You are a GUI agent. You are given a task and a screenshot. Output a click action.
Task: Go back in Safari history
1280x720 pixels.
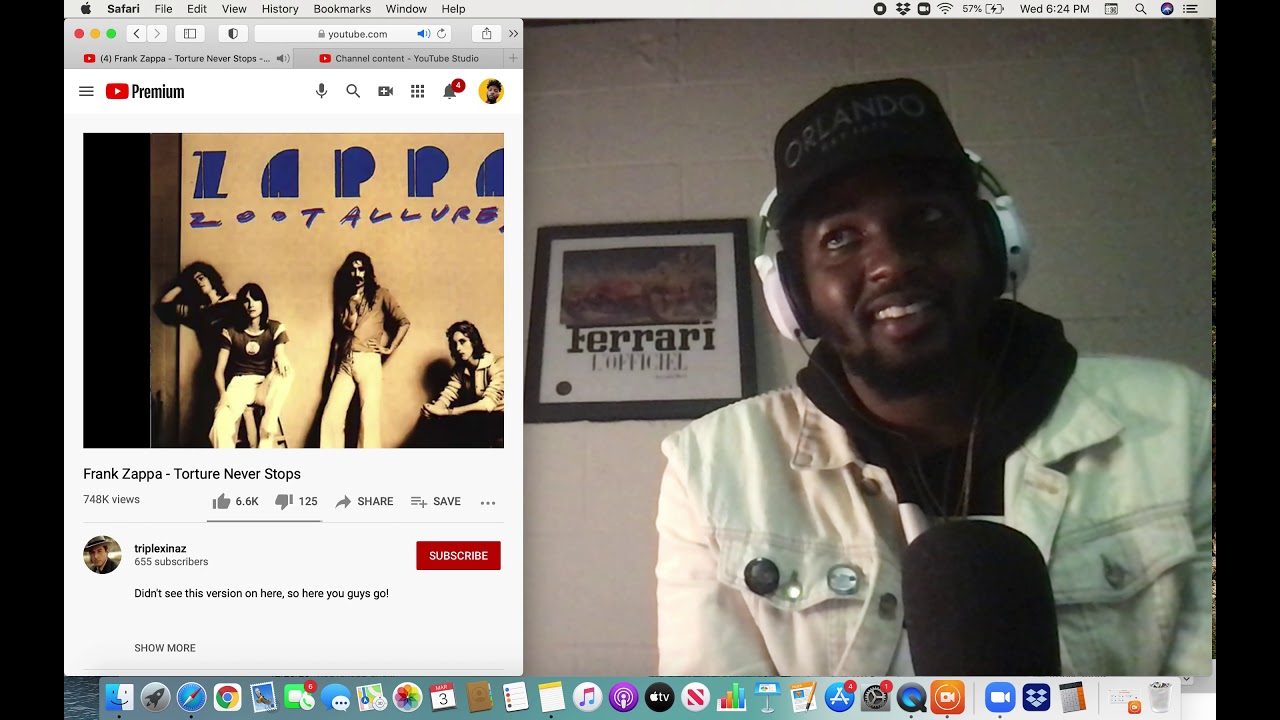point(137,33)
